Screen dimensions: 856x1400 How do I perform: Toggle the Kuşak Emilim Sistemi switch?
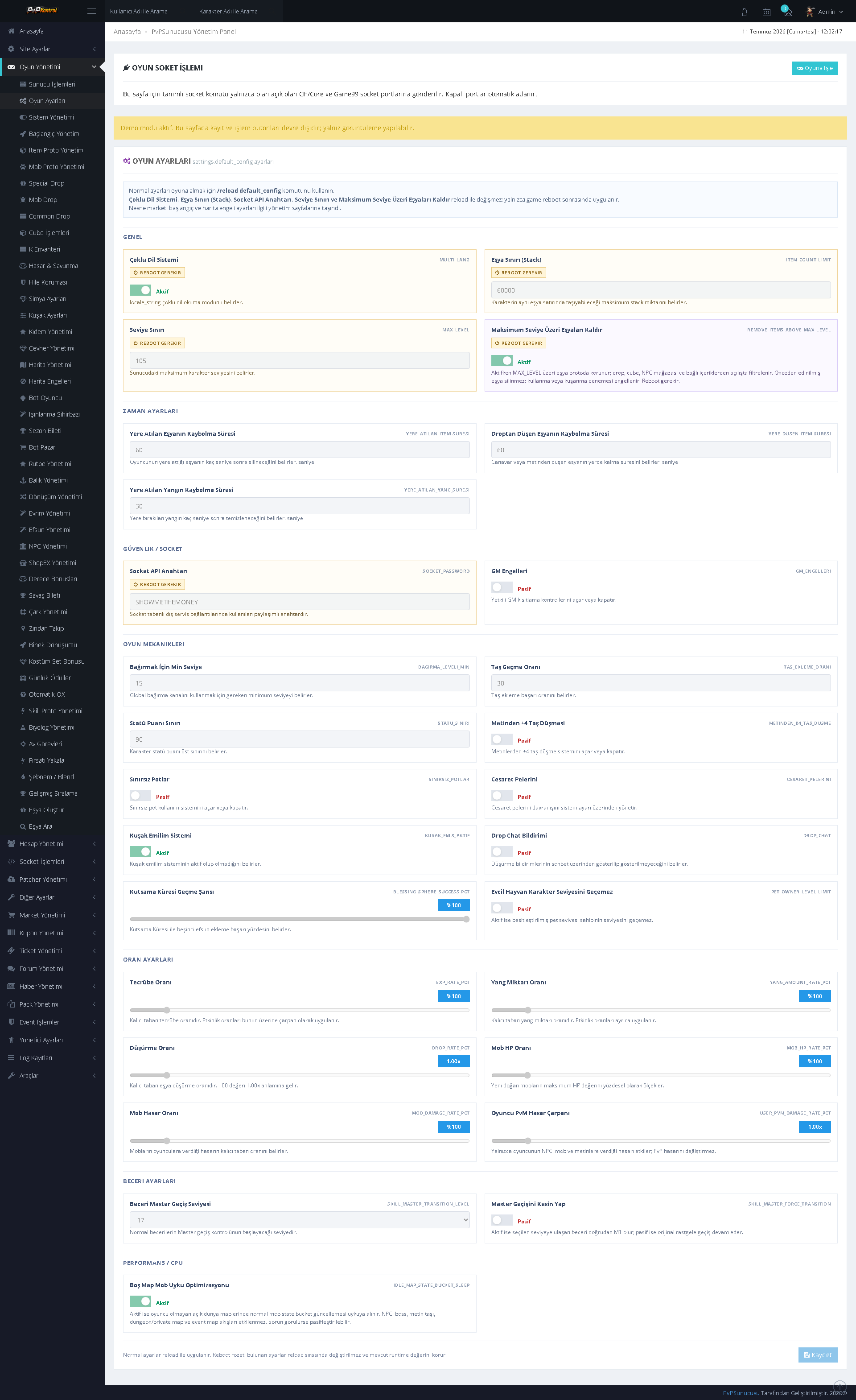pyautogui.click(x=140, y=852)
